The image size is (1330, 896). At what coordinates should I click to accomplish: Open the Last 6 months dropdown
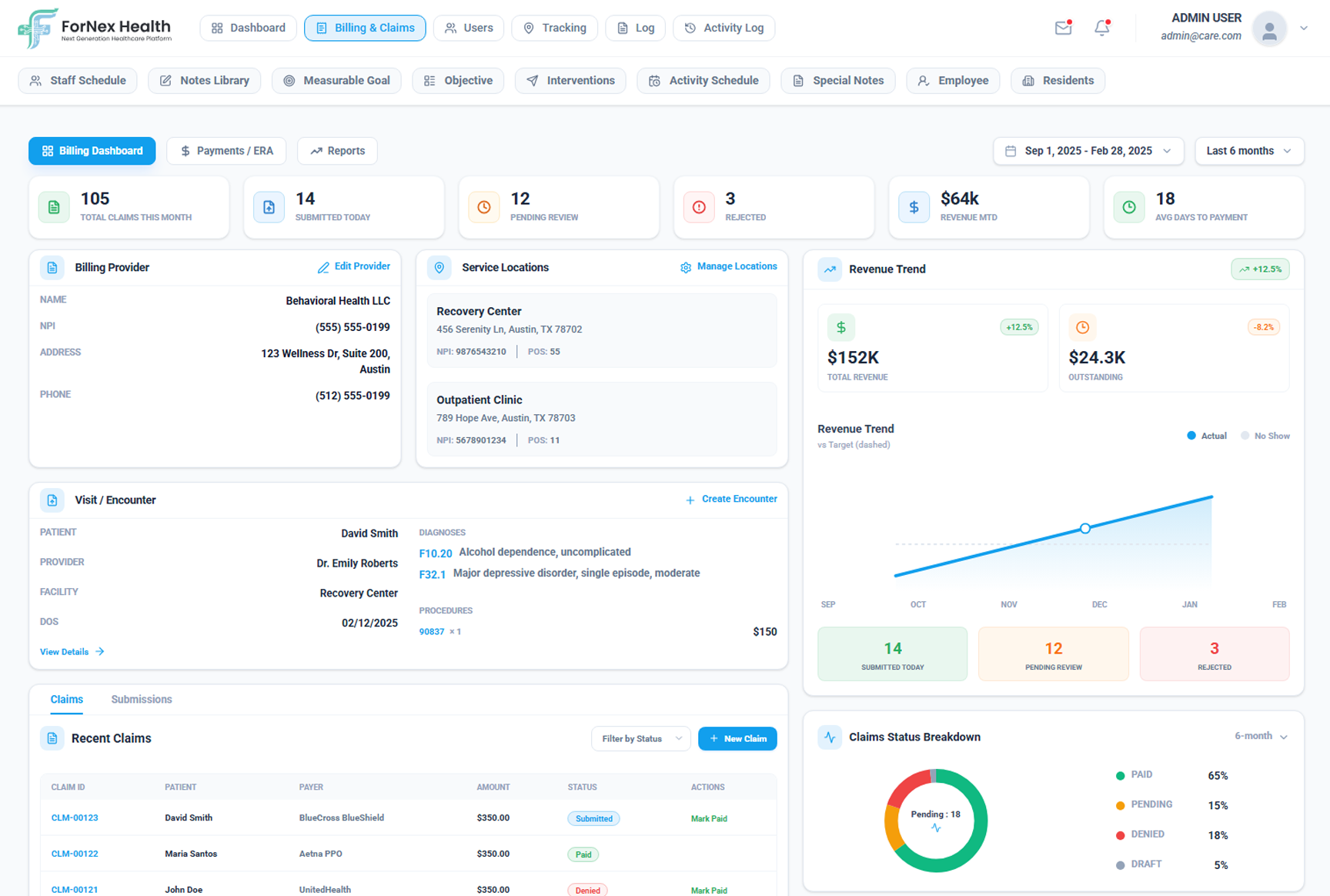coord(1248,151)
